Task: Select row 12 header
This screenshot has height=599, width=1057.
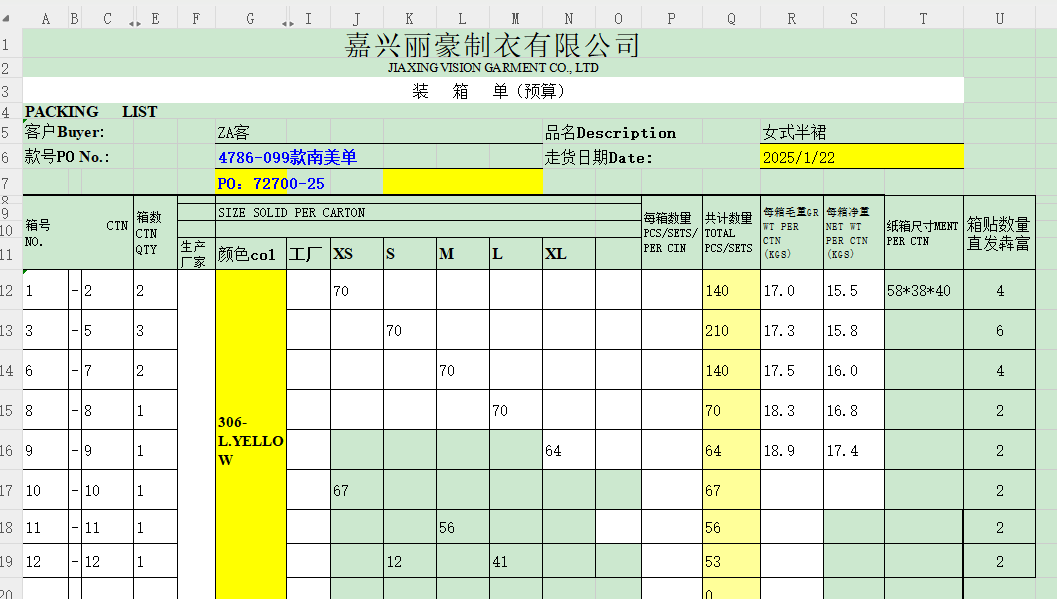Action: [10, 291]
